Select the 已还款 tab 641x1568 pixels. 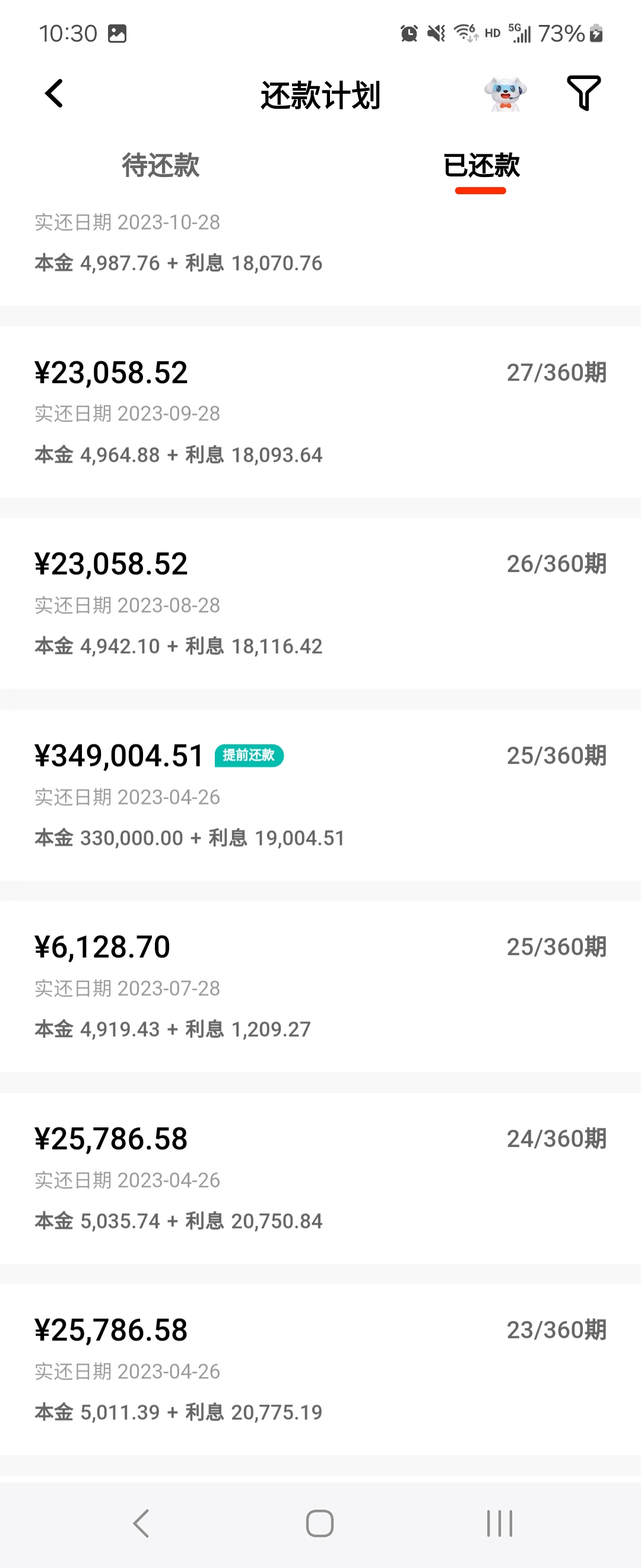(481, 166)
